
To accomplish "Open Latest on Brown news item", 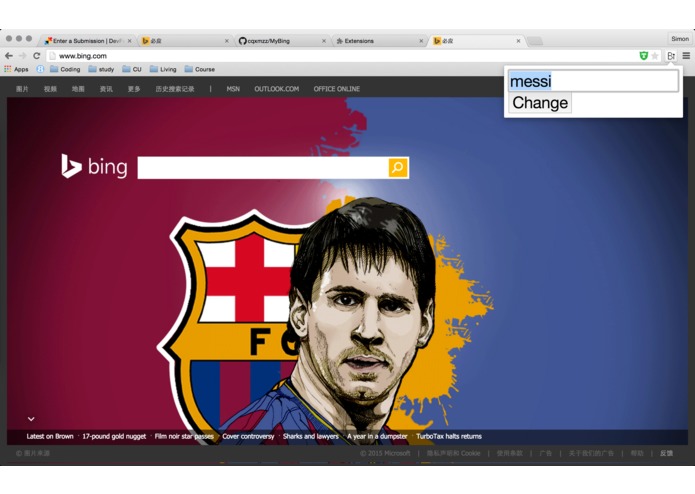I will tap(50, 436).
